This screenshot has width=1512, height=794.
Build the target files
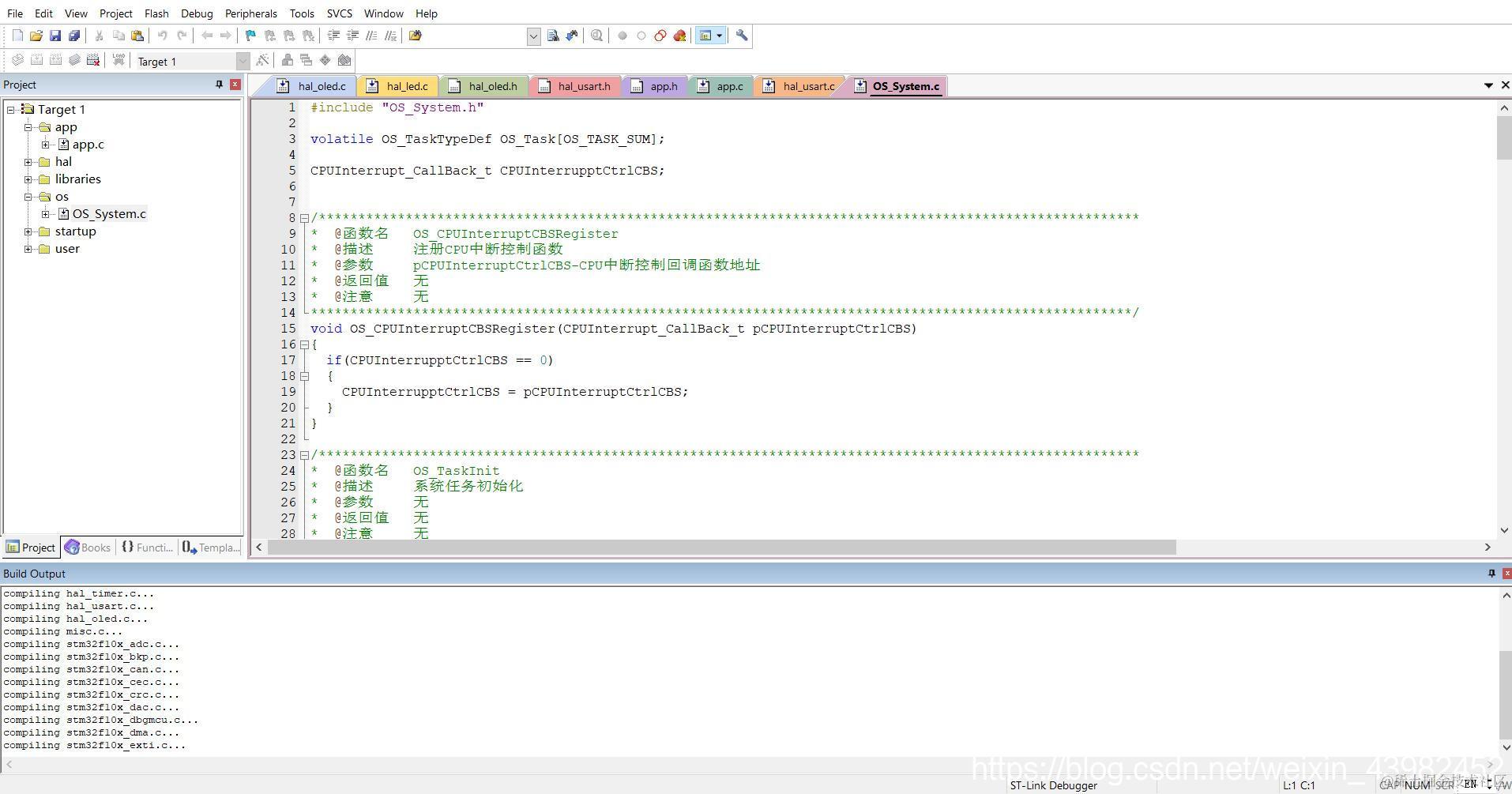click(36, 60)
